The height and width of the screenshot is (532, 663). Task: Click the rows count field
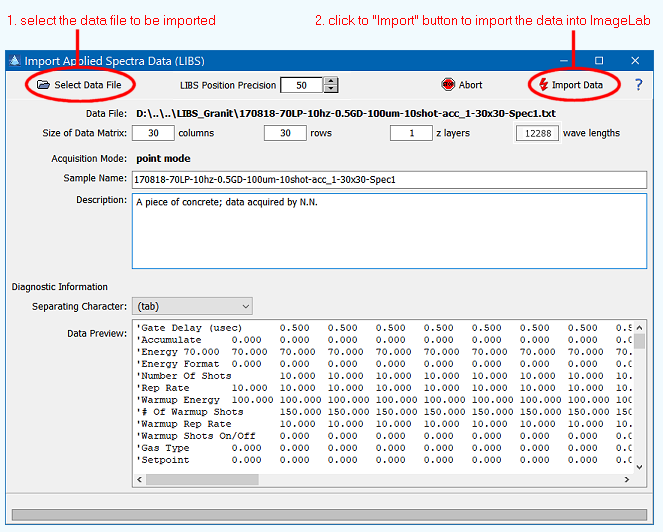point(285,133)
